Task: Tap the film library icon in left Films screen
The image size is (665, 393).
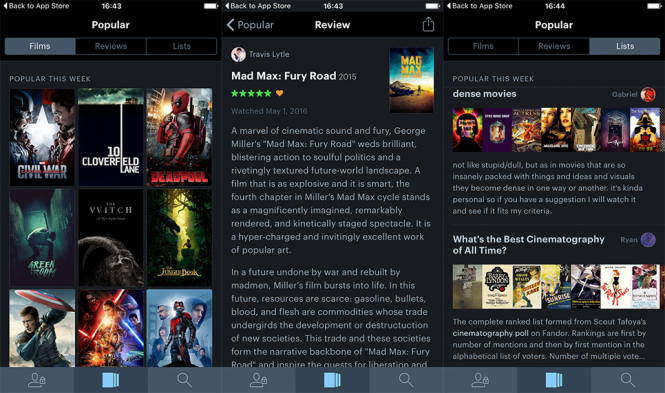Action: point(111,380)
